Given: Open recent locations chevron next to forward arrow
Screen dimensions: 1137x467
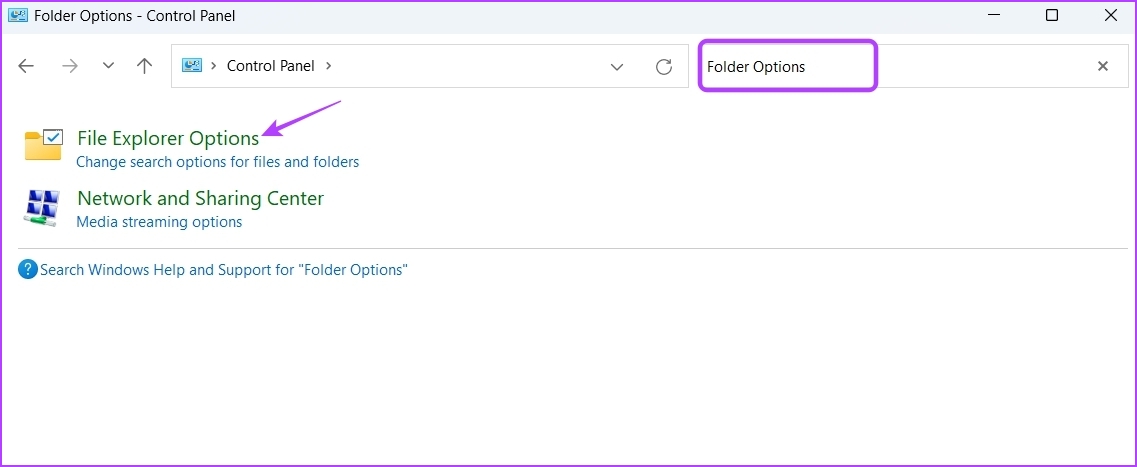Looking at the screenshot, I should (109, 66).
